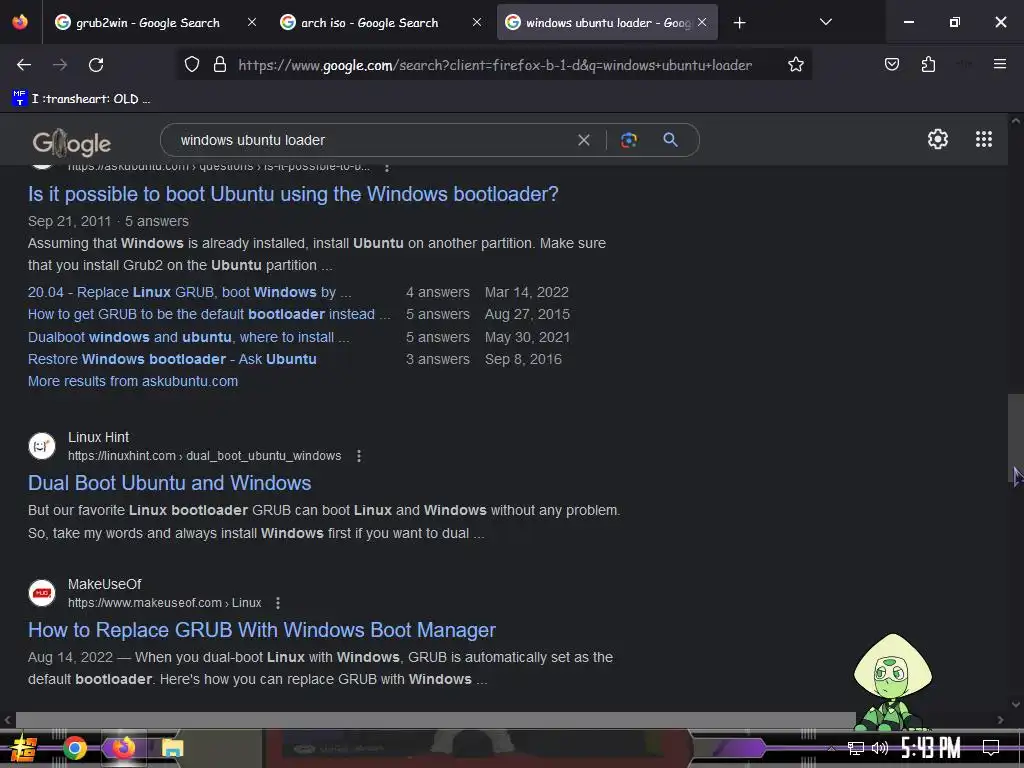
Task: List all tabs dropdown arrow
Action: [825, 22]
